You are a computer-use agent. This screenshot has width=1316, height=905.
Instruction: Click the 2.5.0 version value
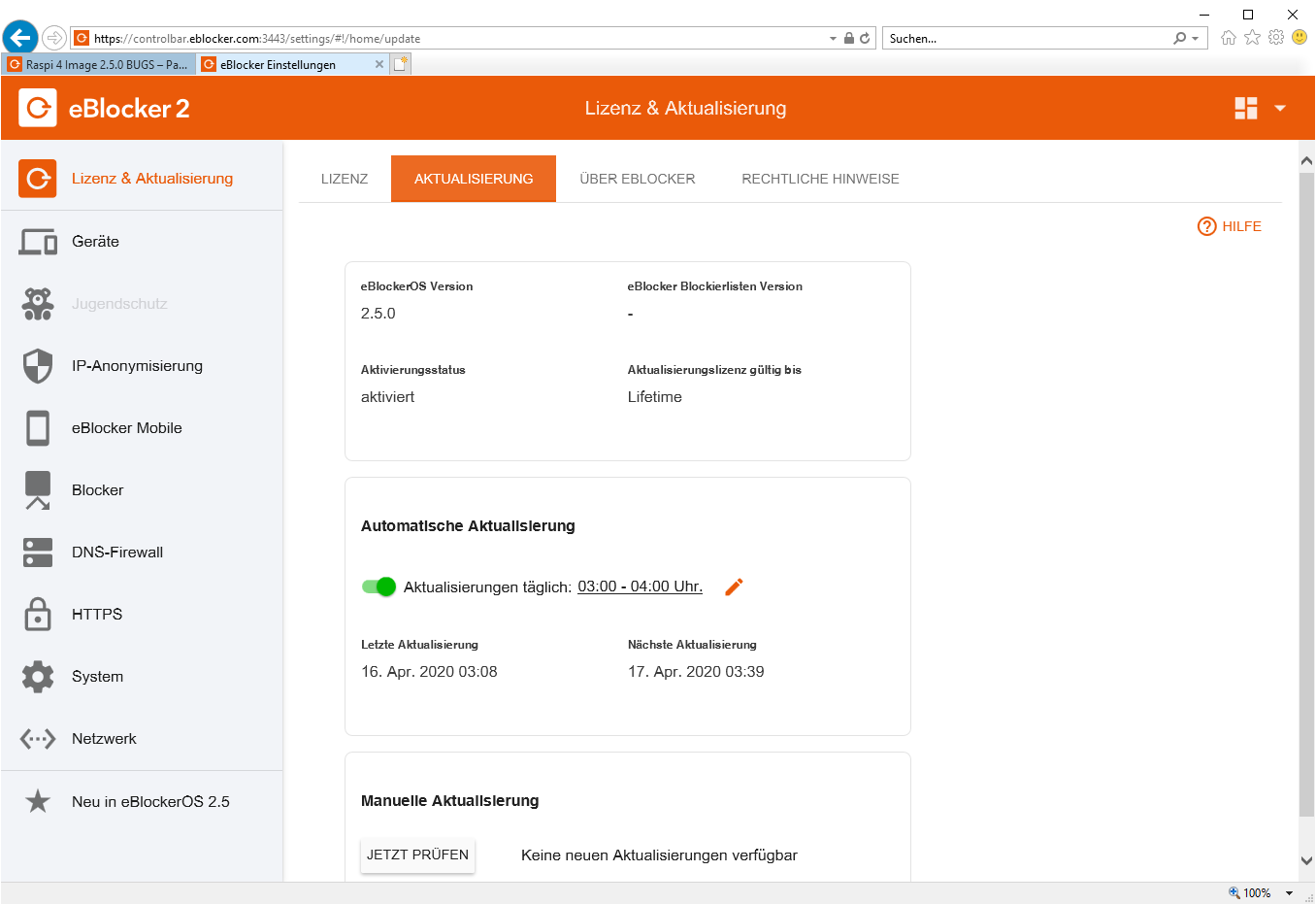point(378,314)
